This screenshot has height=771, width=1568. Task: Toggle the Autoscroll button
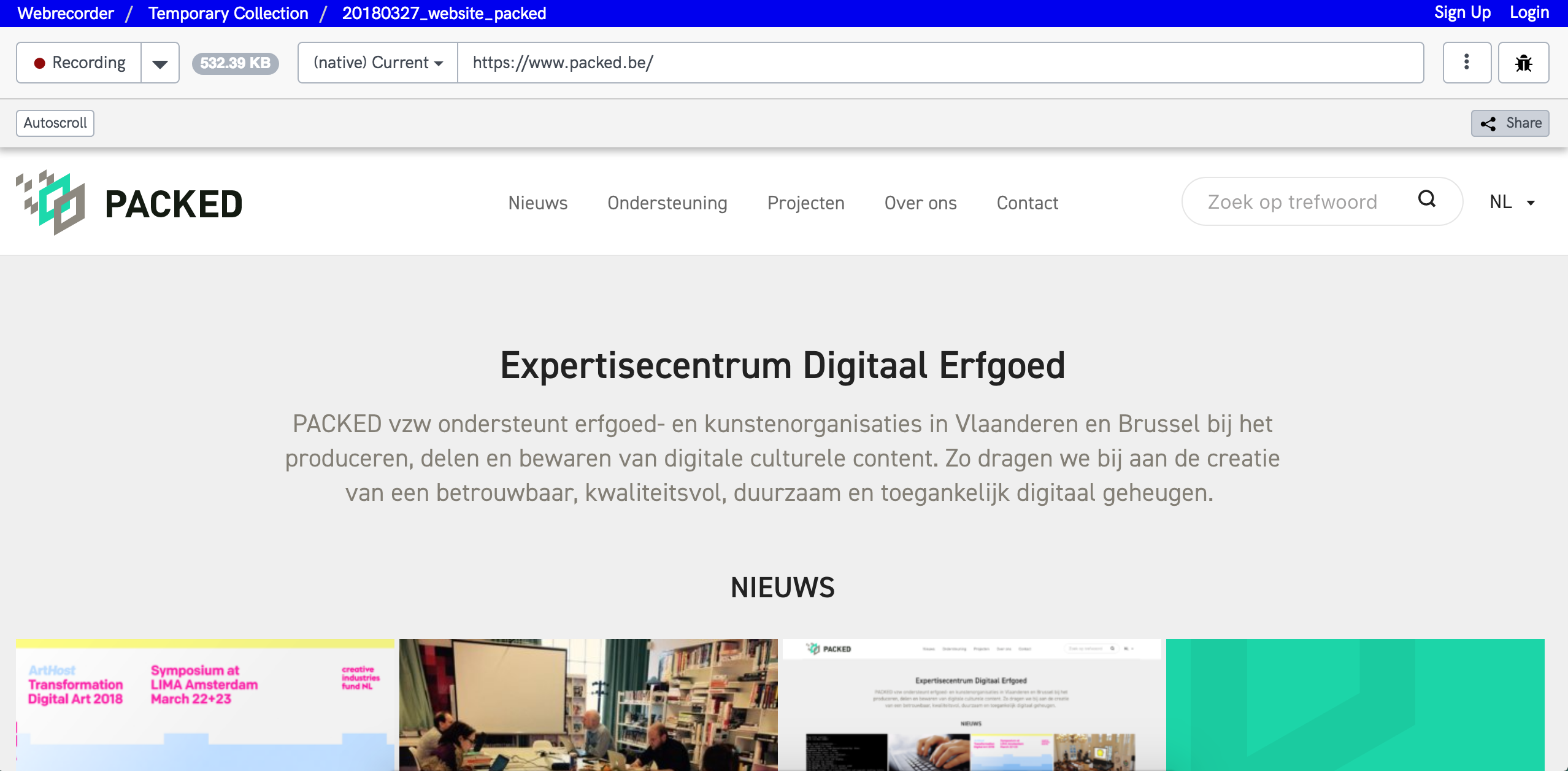click(55, 123)
